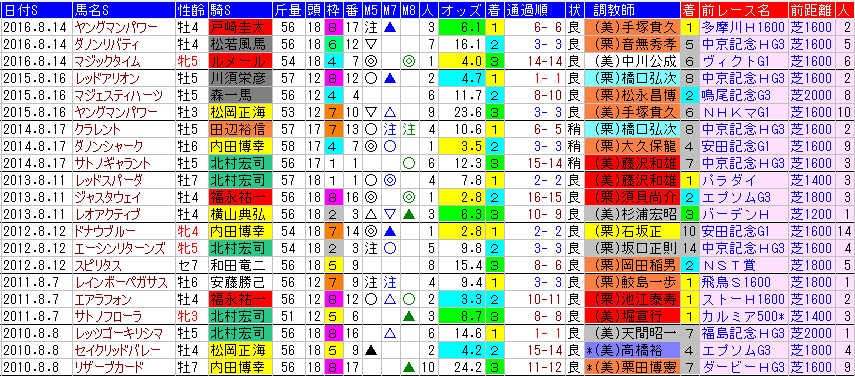Click the 前距離 column header

point(813,10)
